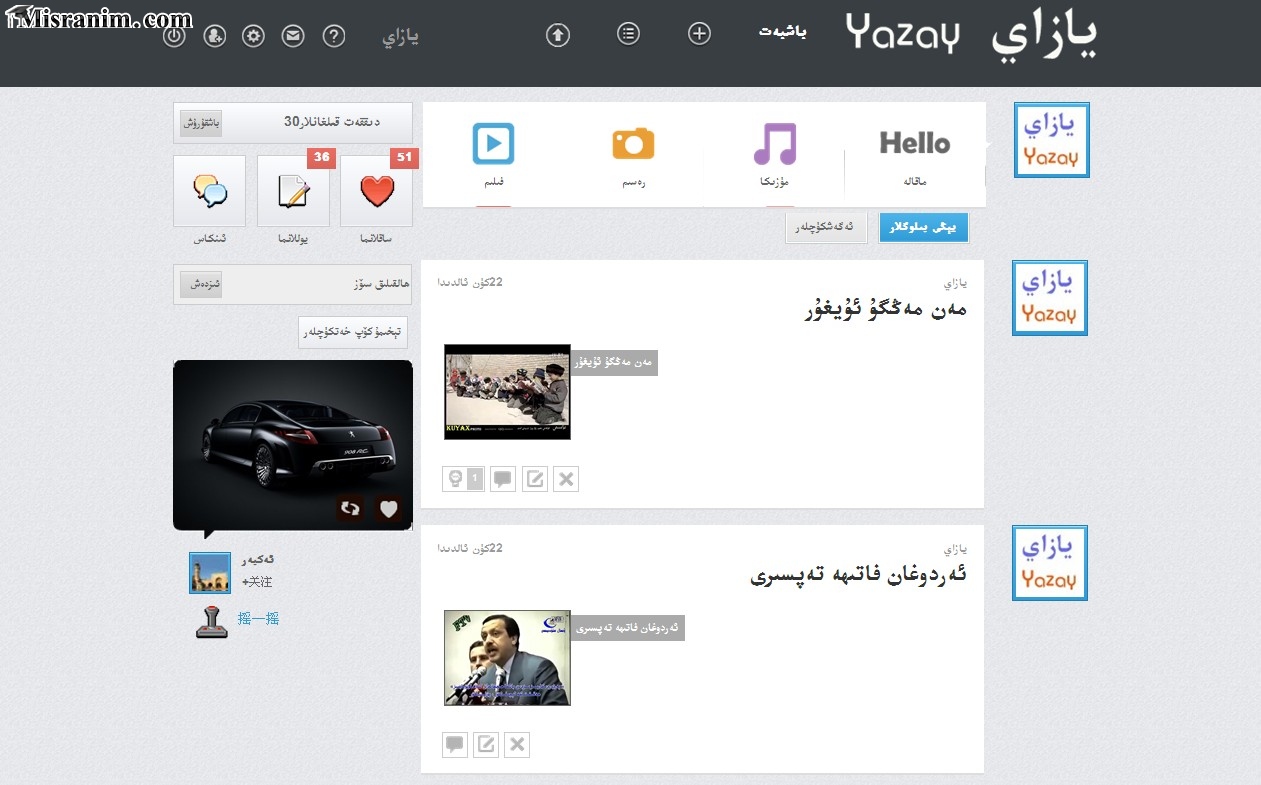The image size is (1261, 785).
Task: Click the circled plus icon in header
Action: pos(699,34)
